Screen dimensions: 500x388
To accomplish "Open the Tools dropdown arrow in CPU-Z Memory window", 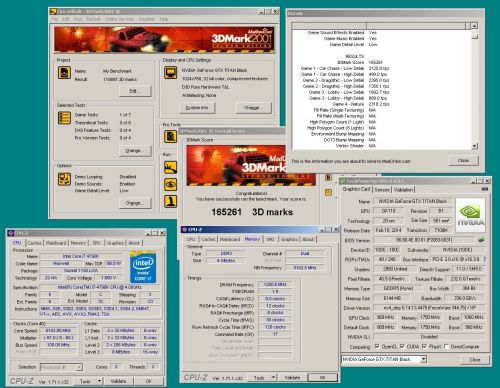I will point(273,377).
